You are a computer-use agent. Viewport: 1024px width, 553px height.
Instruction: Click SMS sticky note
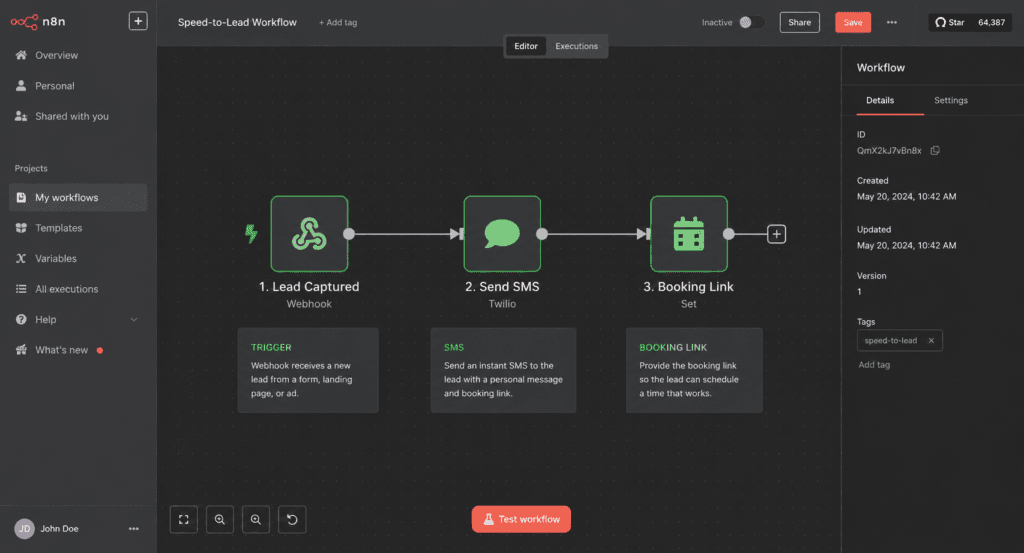pos(504,370)
